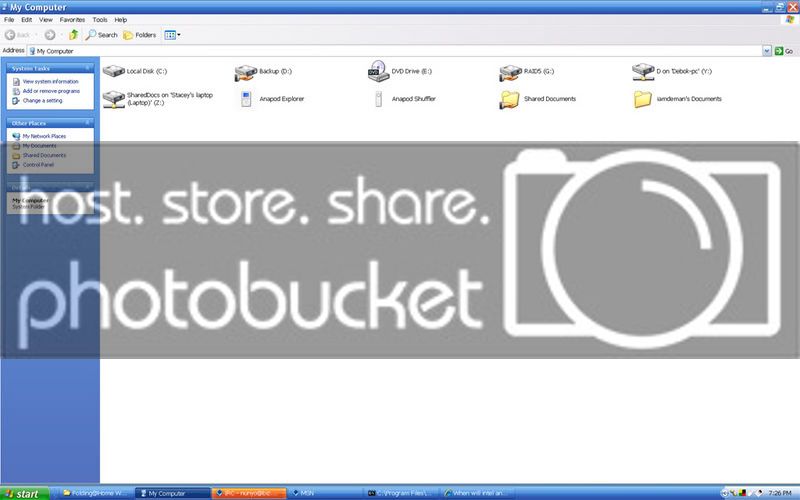
Task: Click Change a setting link
Action: coord(42,101)
